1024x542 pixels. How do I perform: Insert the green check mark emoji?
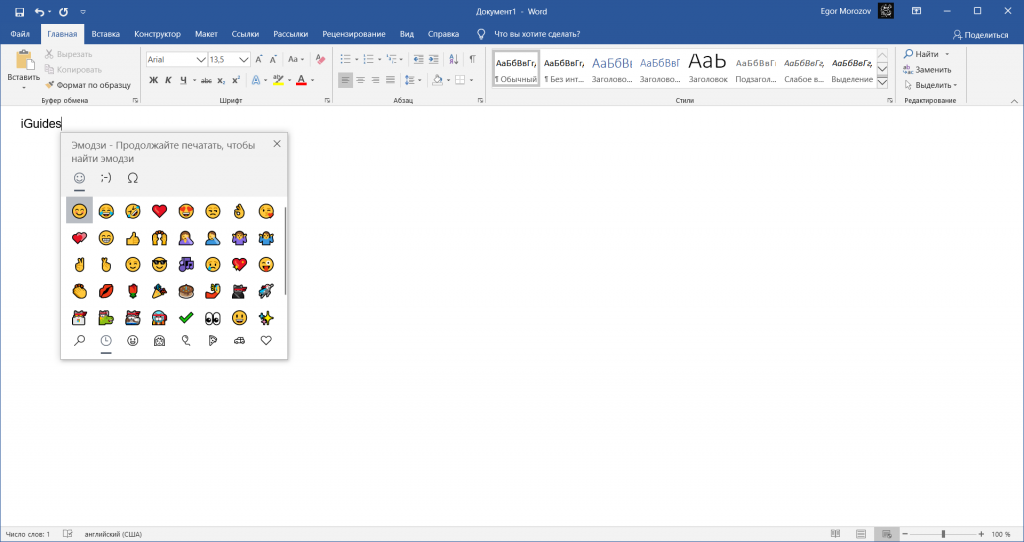click(x=185, y=318)
